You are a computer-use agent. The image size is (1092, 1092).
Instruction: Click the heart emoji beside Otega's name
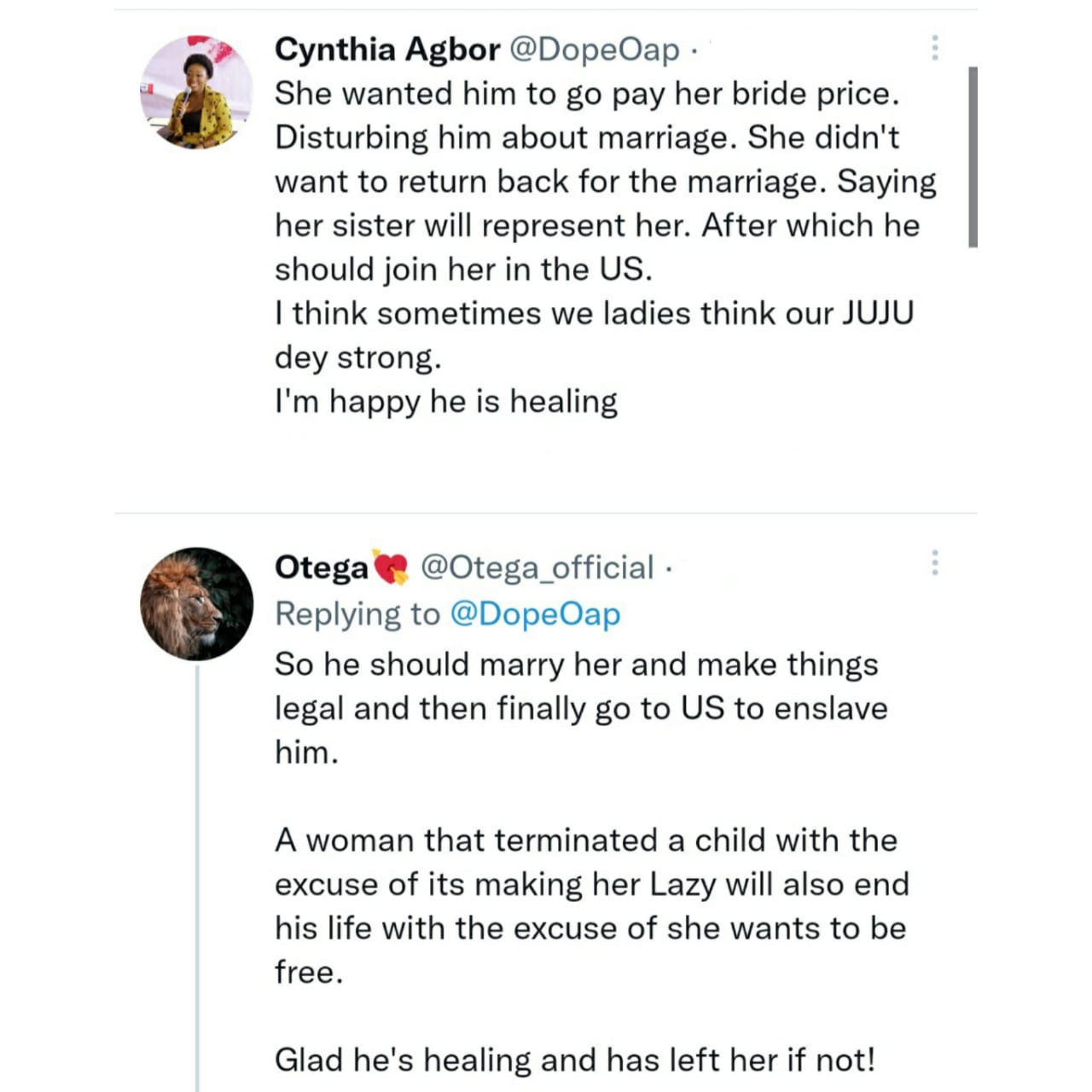pyautogui.click(x=392, y=568)
